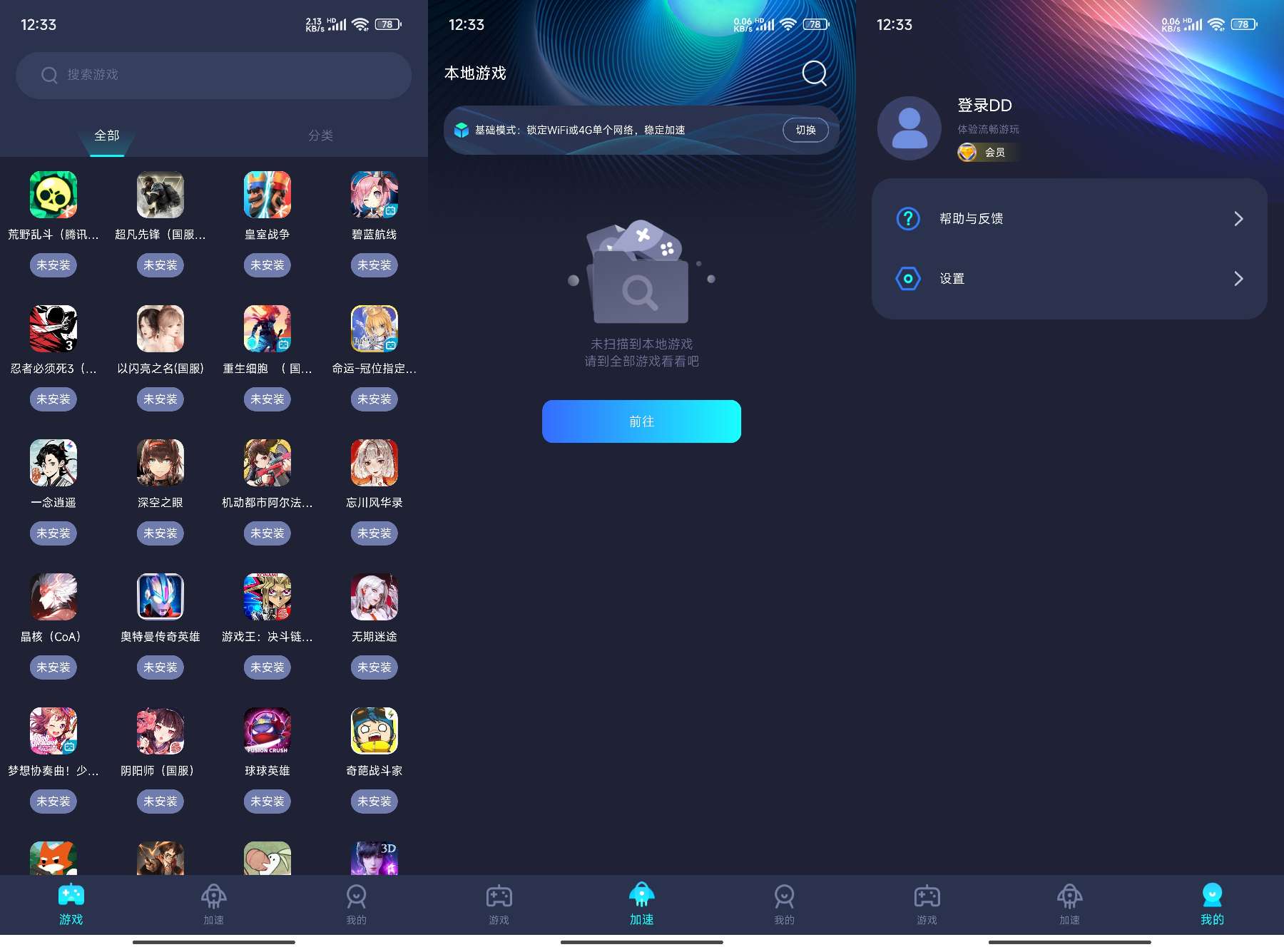Expand 帮助与反馈 using its chevron arrow
This screenshot has width=1284, height=952.
1238,218
